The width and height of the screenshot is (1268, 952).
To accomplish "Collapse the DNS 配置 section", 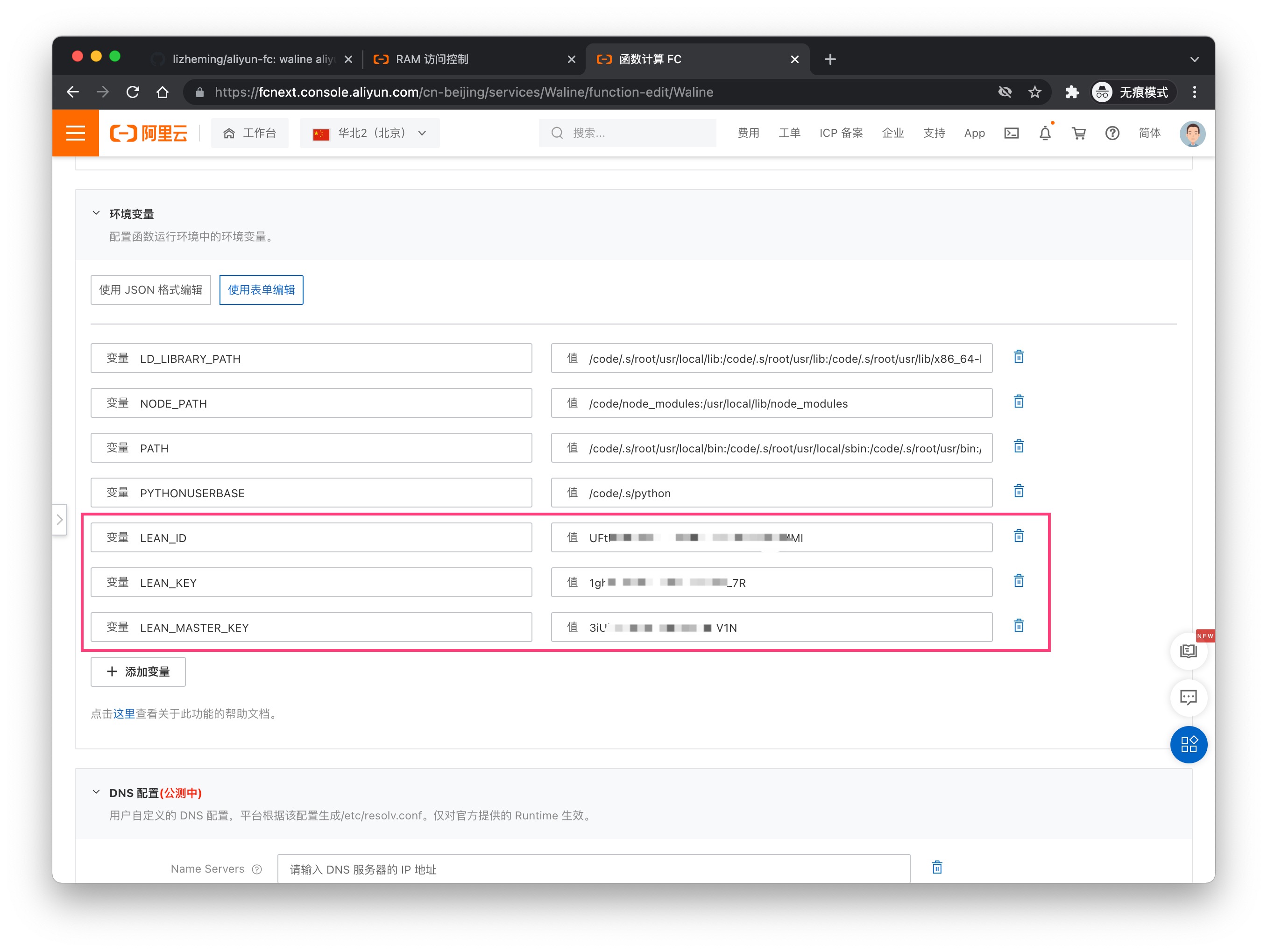I will (x=96, y=792).
